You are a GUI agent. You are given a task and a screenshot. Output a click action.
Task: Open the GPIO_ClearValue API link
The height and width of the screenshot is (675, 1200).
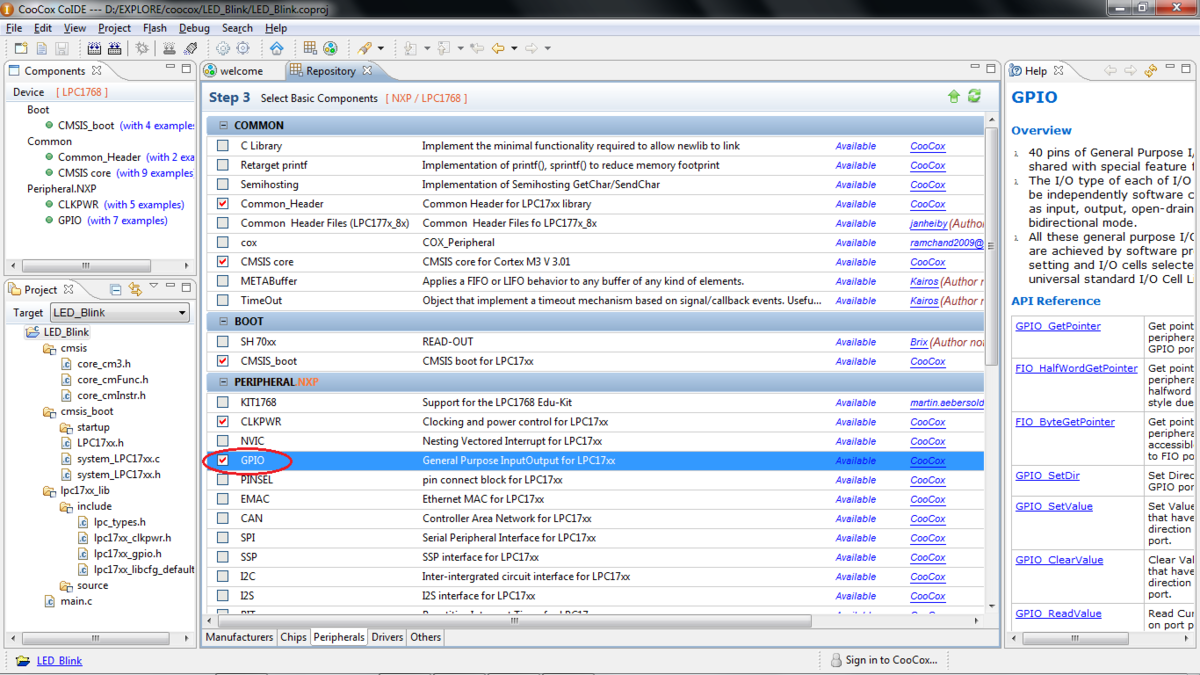pyautogui.click(x=1059, y=560)
